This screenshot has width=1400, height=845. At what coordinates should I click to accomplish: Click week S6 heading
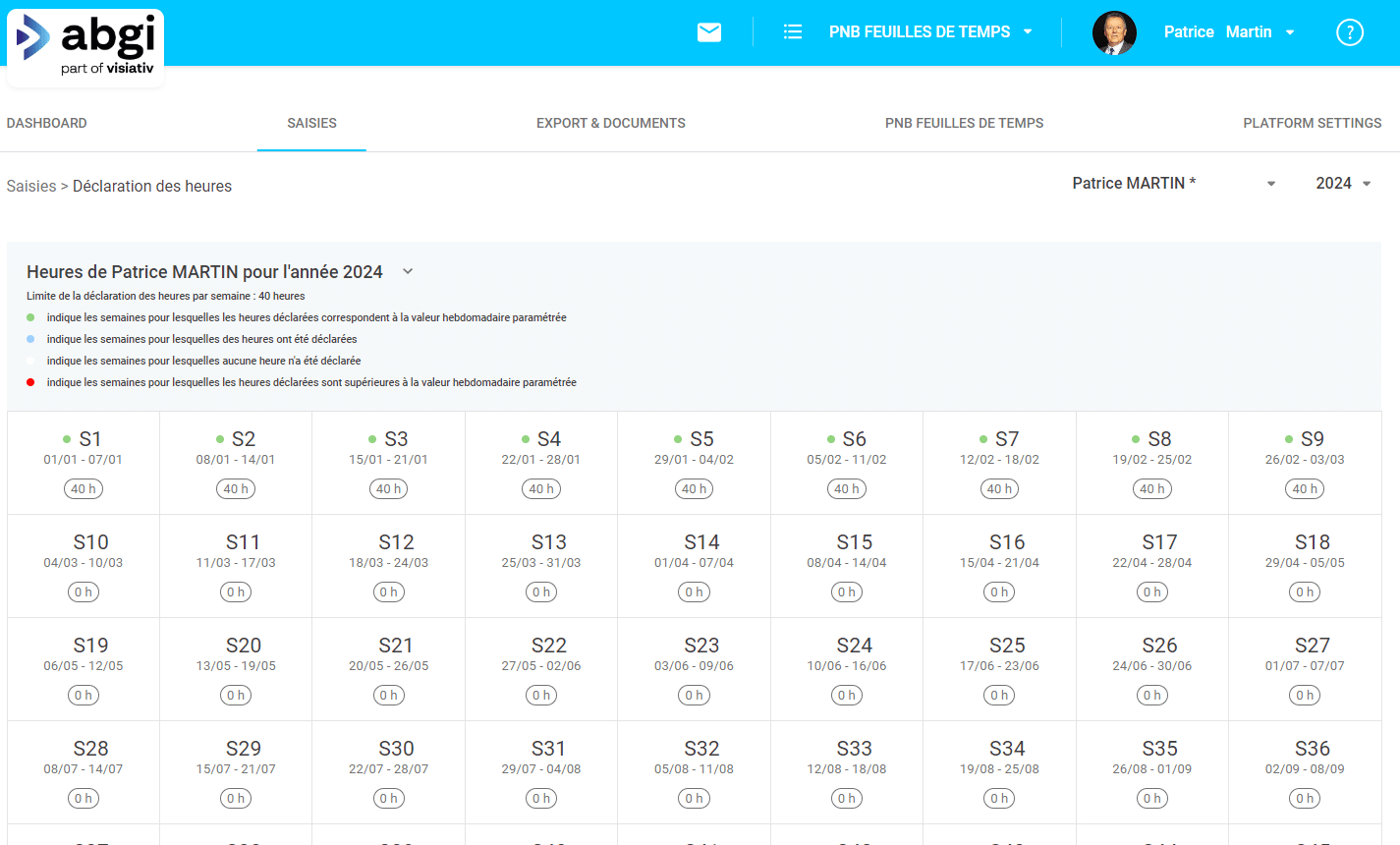coord(854,439)
